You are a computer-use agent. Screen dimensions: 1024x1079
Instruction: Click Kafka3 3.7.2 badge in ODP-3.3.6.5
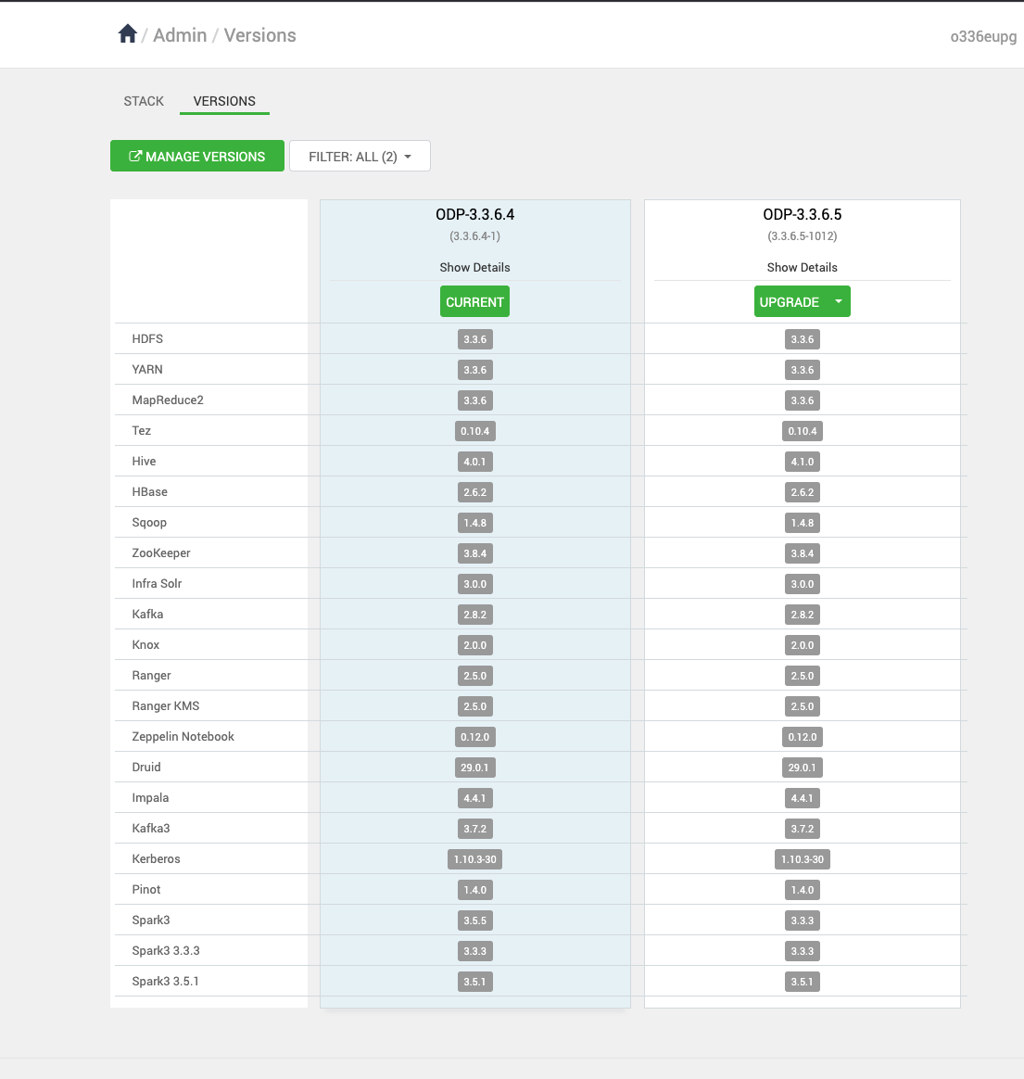pos(802,829)
